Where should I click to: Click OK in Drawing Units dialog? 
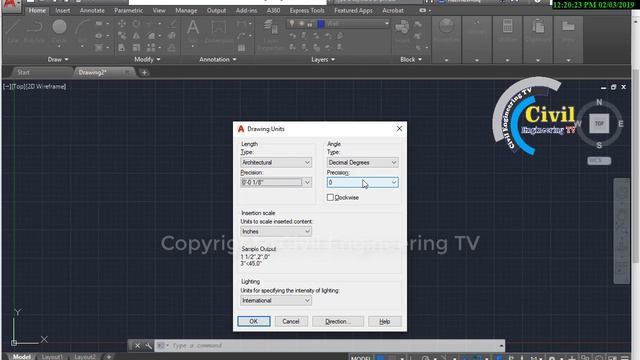pyautogui.click(x=253, y=322)
